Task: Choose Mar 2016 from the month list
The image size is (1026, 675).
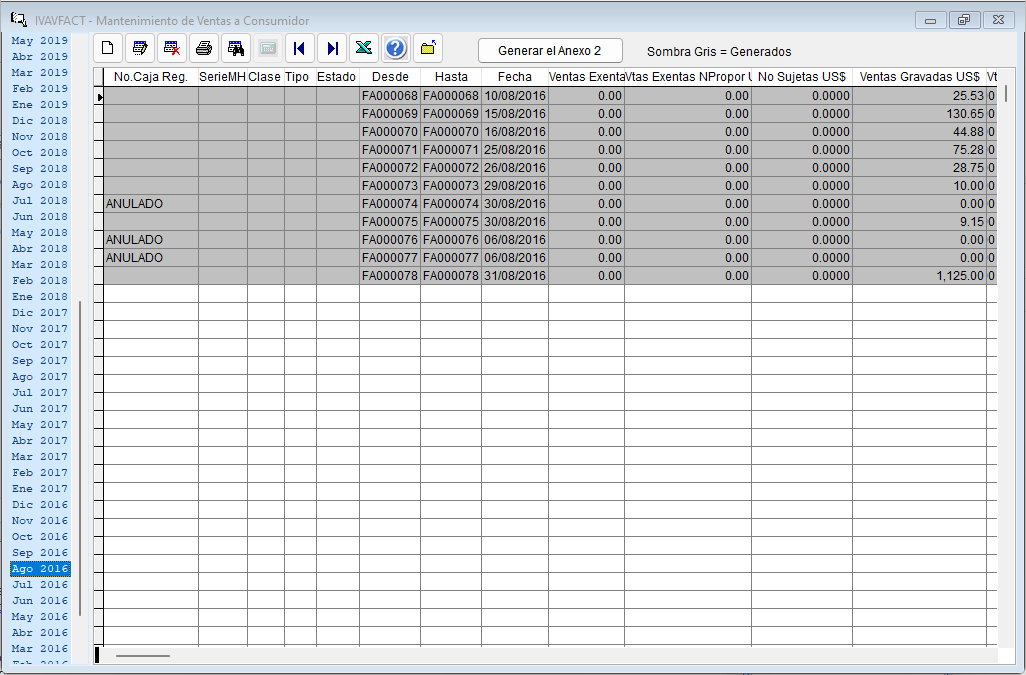Action: (x=40, y=649)
